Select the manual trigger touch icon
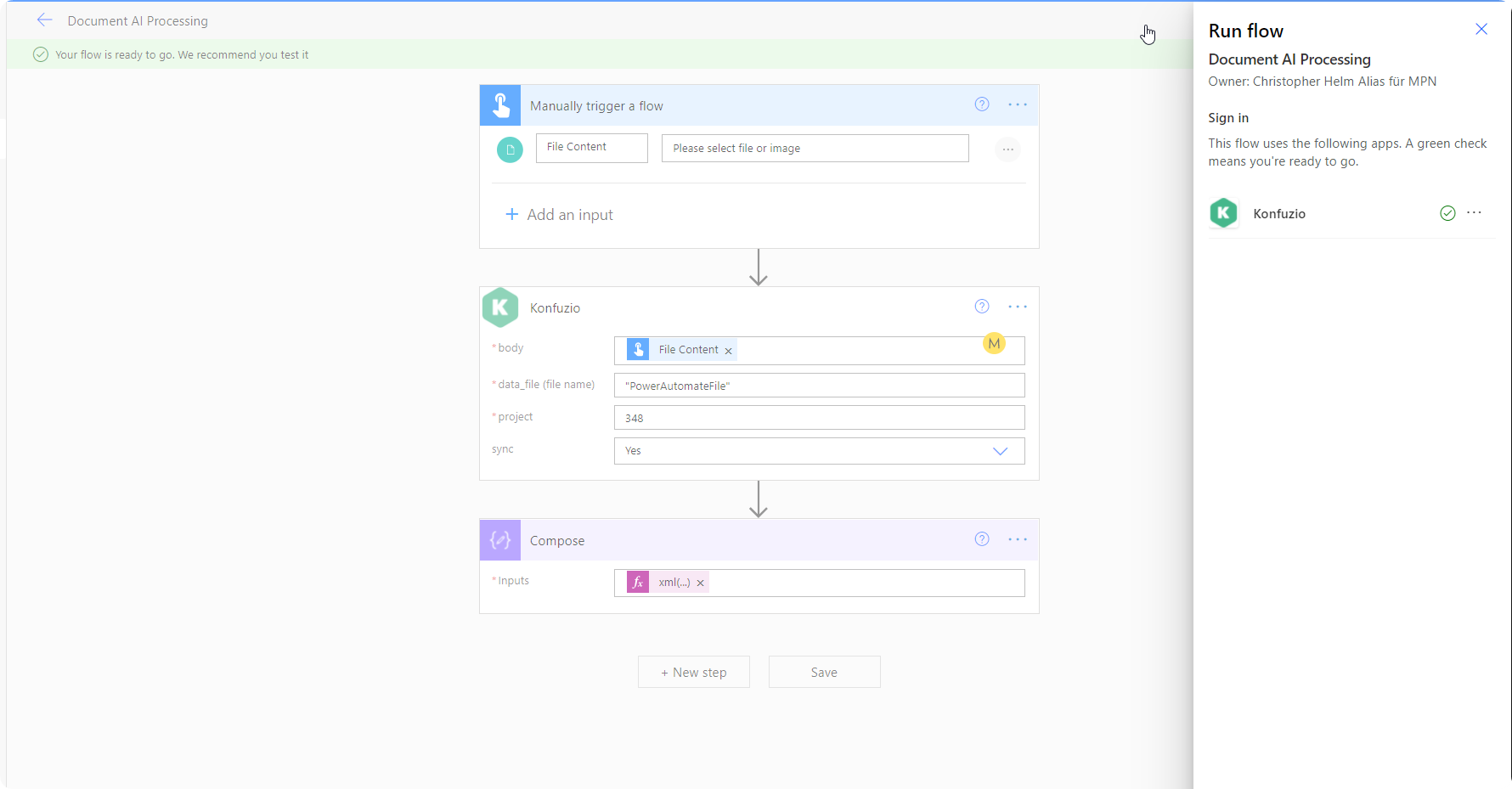Screen dimensions: 1512x789 coord(500,104)
